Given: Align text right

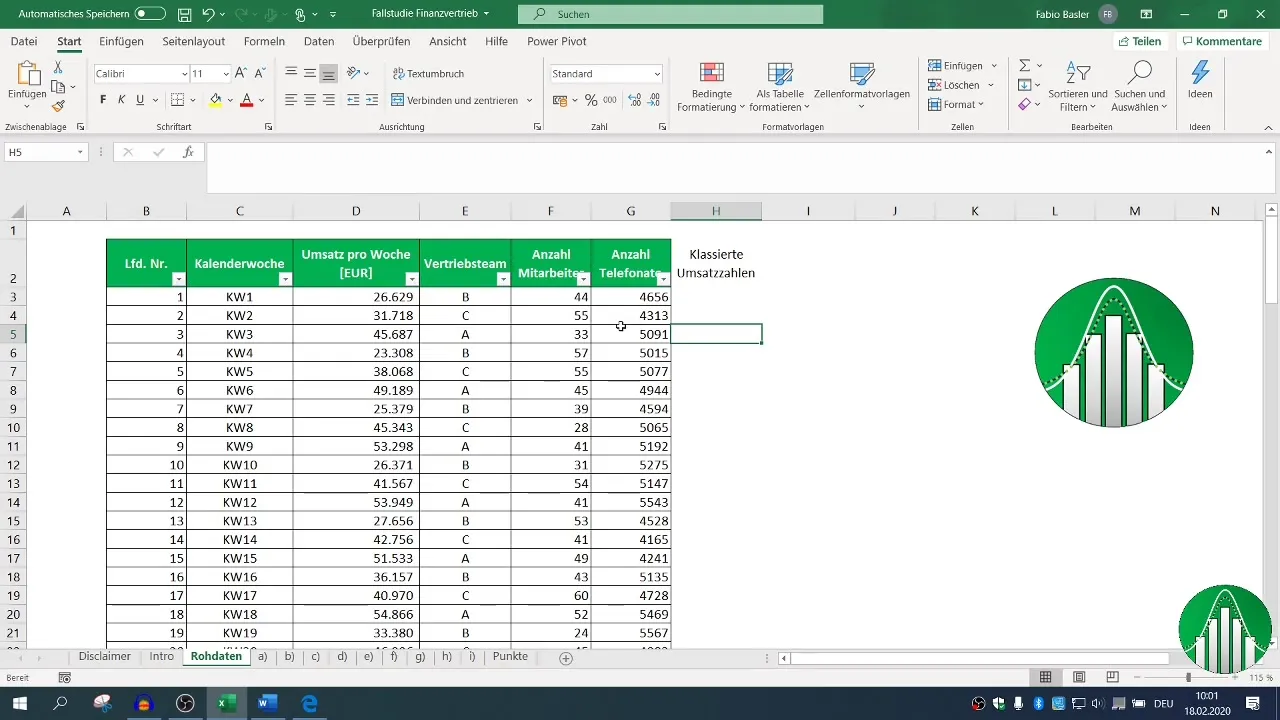Looking at the screenshot, I should tap(328, 100).
